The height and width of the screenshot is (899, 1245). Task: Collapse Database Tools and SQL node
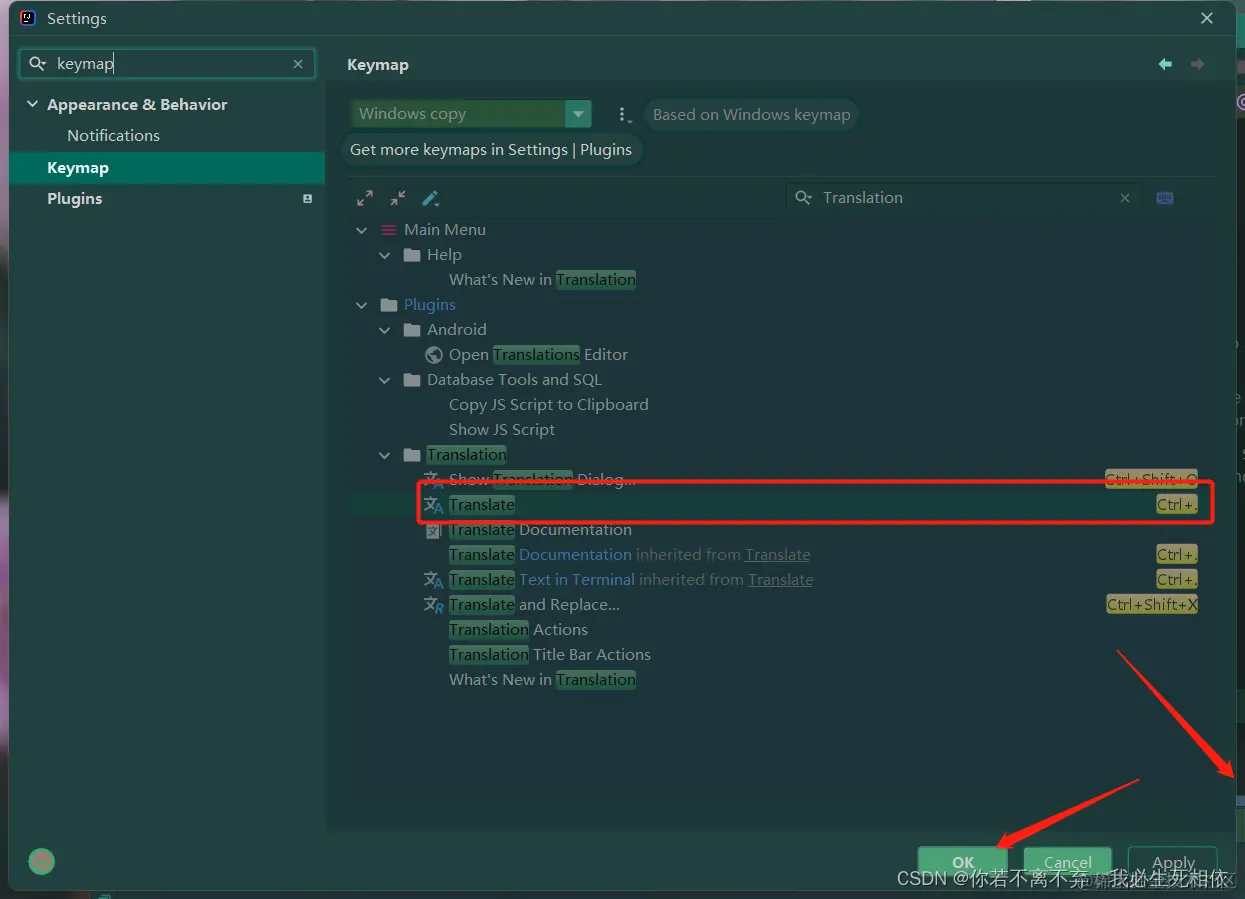pos(385,380)
